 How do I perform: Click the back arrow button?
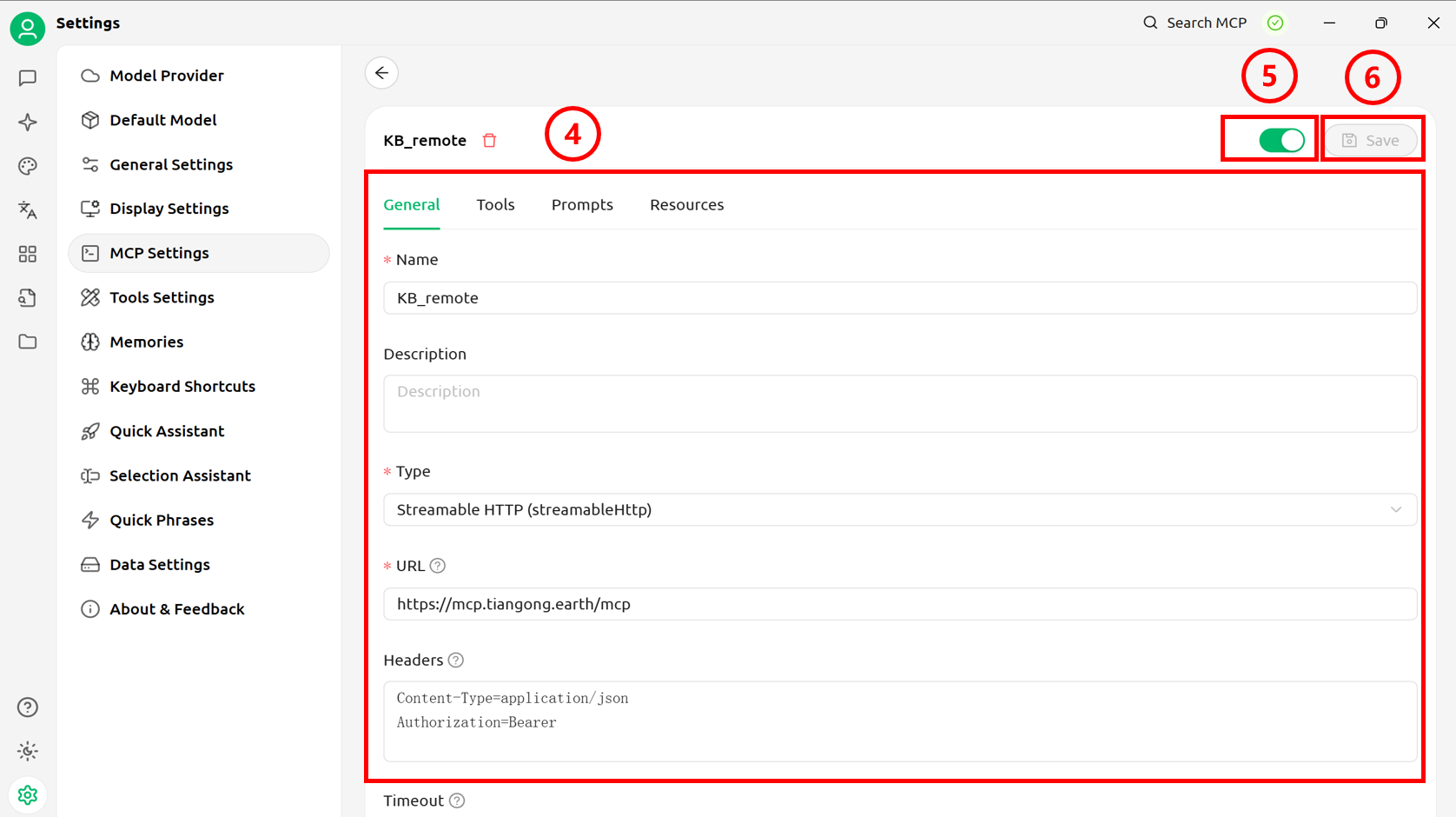tap(381, 73)
